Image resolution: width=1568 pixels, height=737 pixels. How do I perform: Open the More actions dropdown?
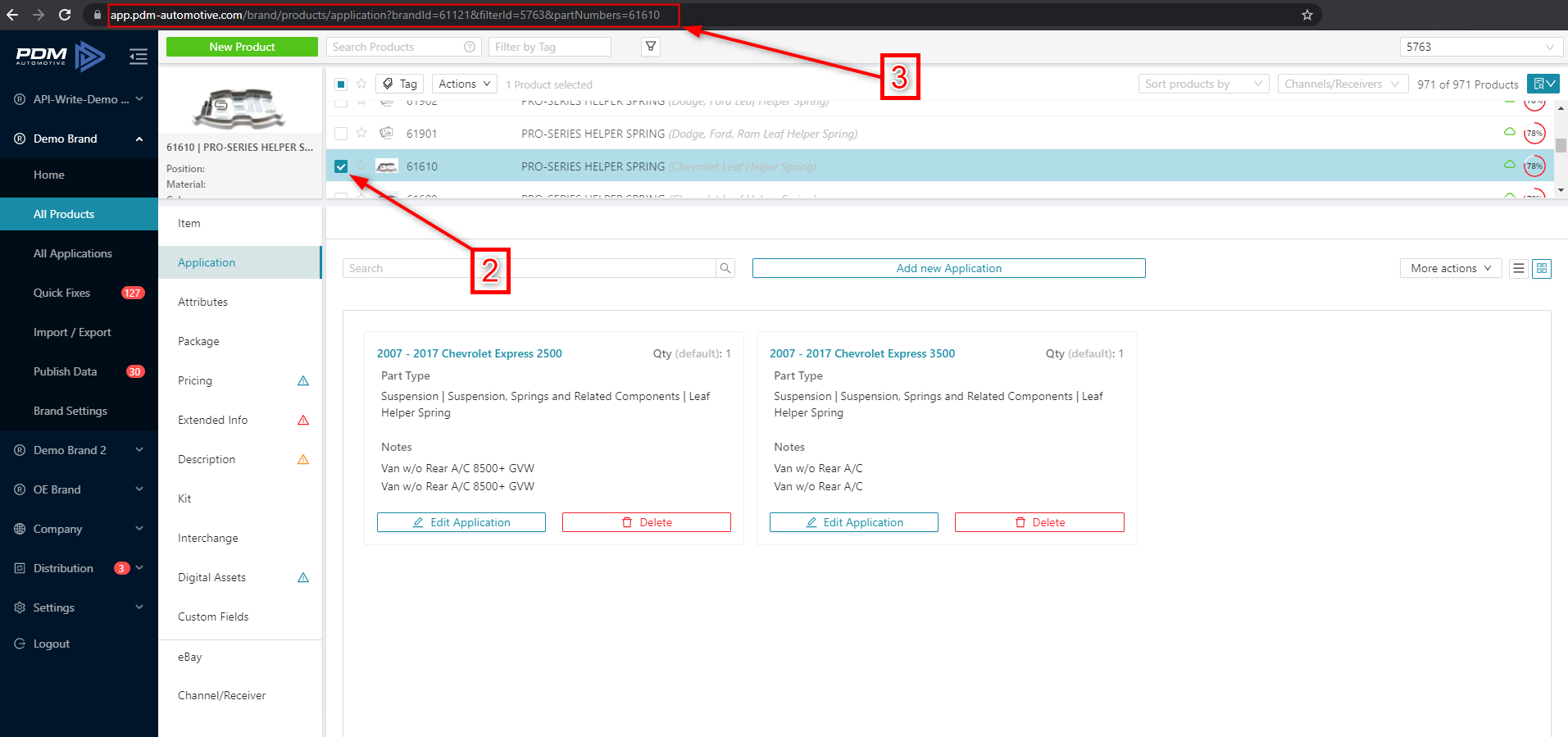click(x=1451, y=268)
